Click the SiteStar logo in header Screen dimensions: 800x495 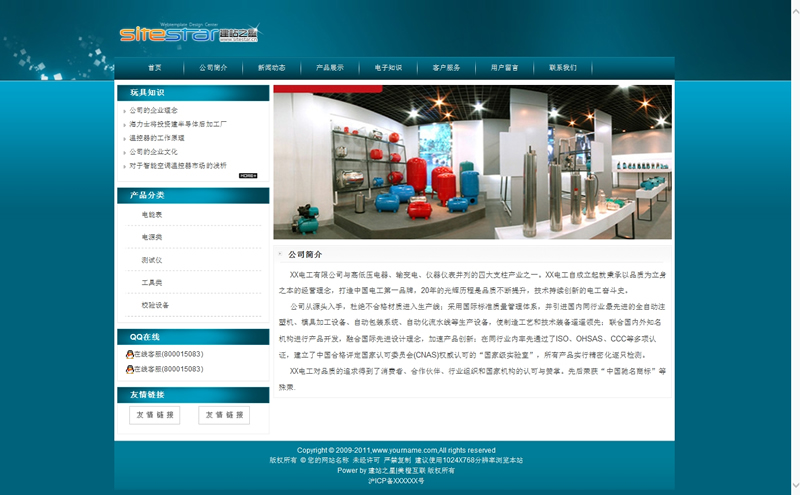pos(188,34)
